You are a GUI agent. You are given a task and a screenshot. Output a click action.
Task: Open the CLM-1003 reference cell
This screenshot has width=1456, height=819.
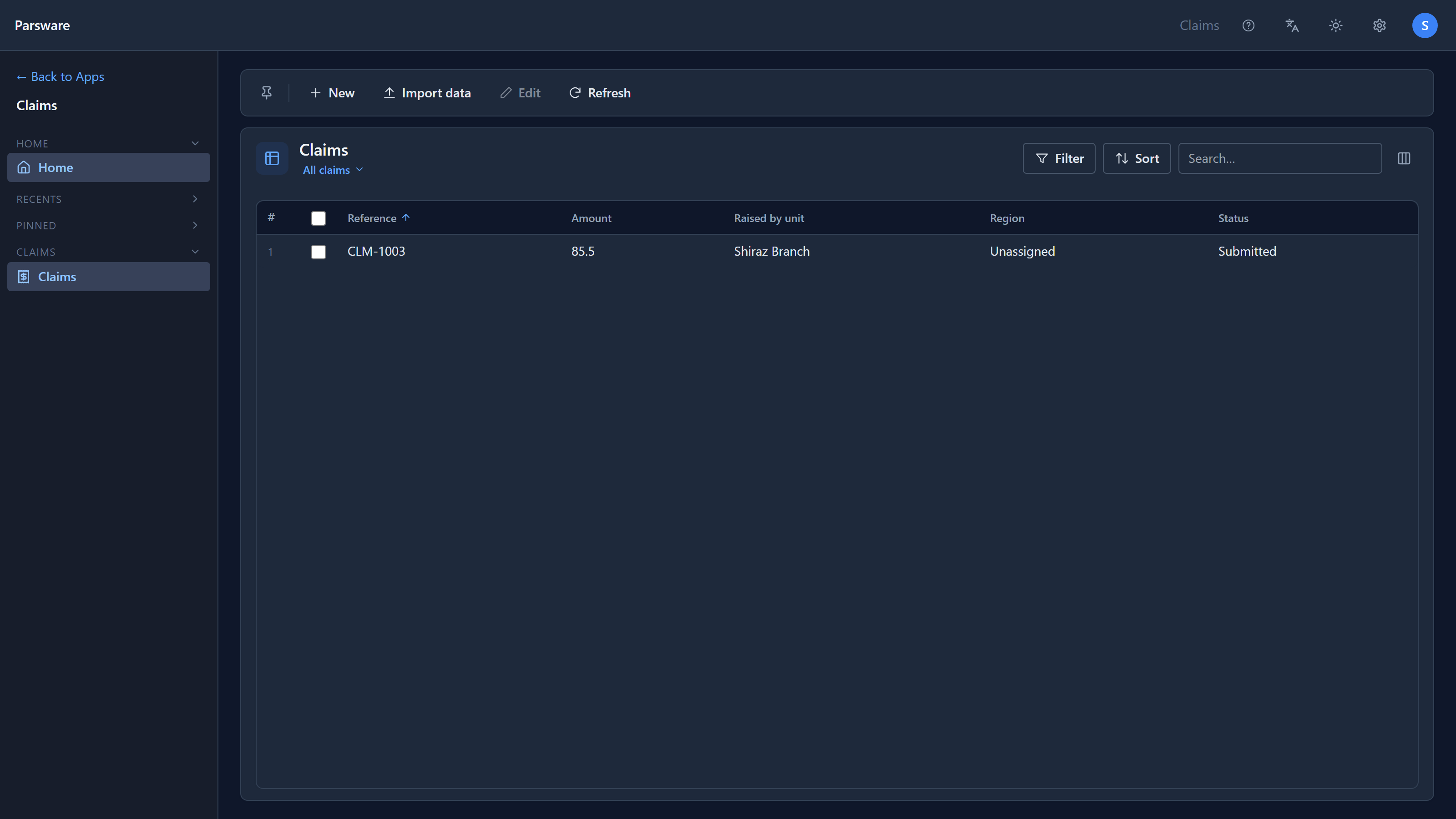tap(376, 252)
